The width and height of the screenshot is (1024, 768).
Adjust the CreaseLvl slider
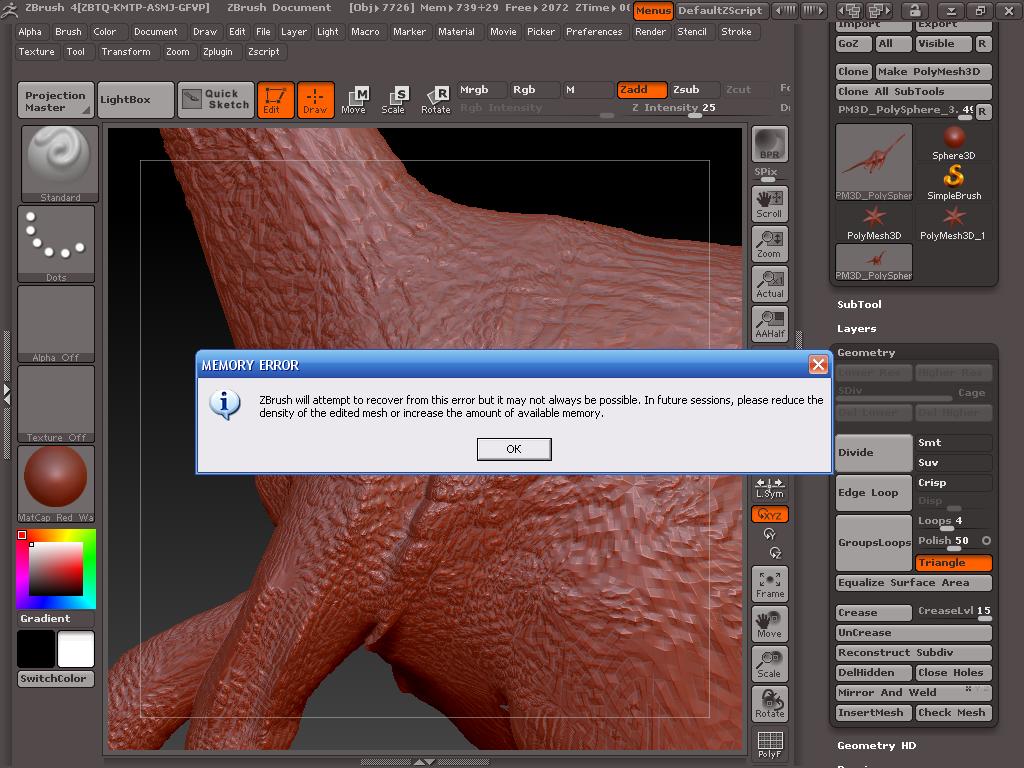click(x=953, y=612)
